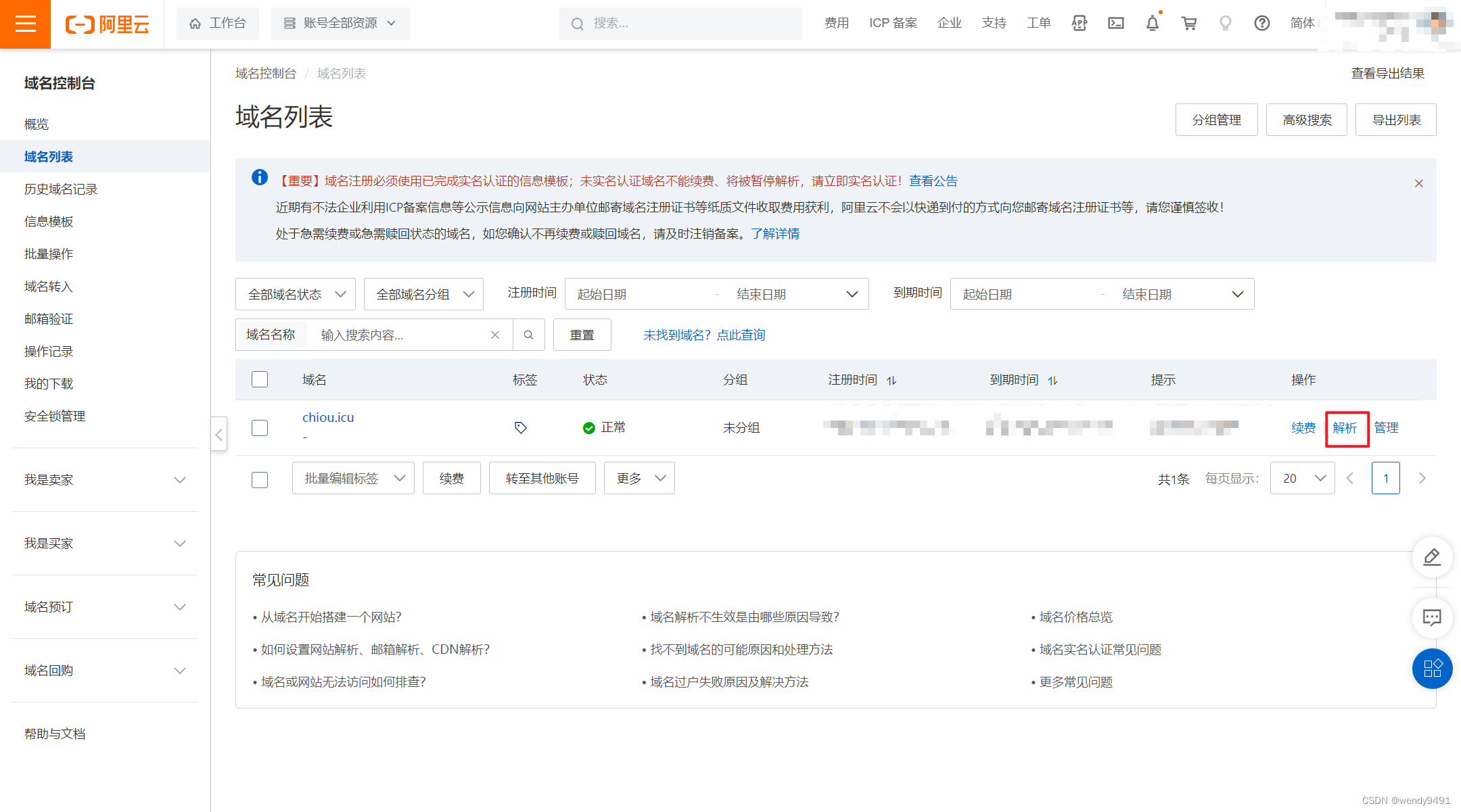Open the floating feedback edit icon

tap(1432, 557)
